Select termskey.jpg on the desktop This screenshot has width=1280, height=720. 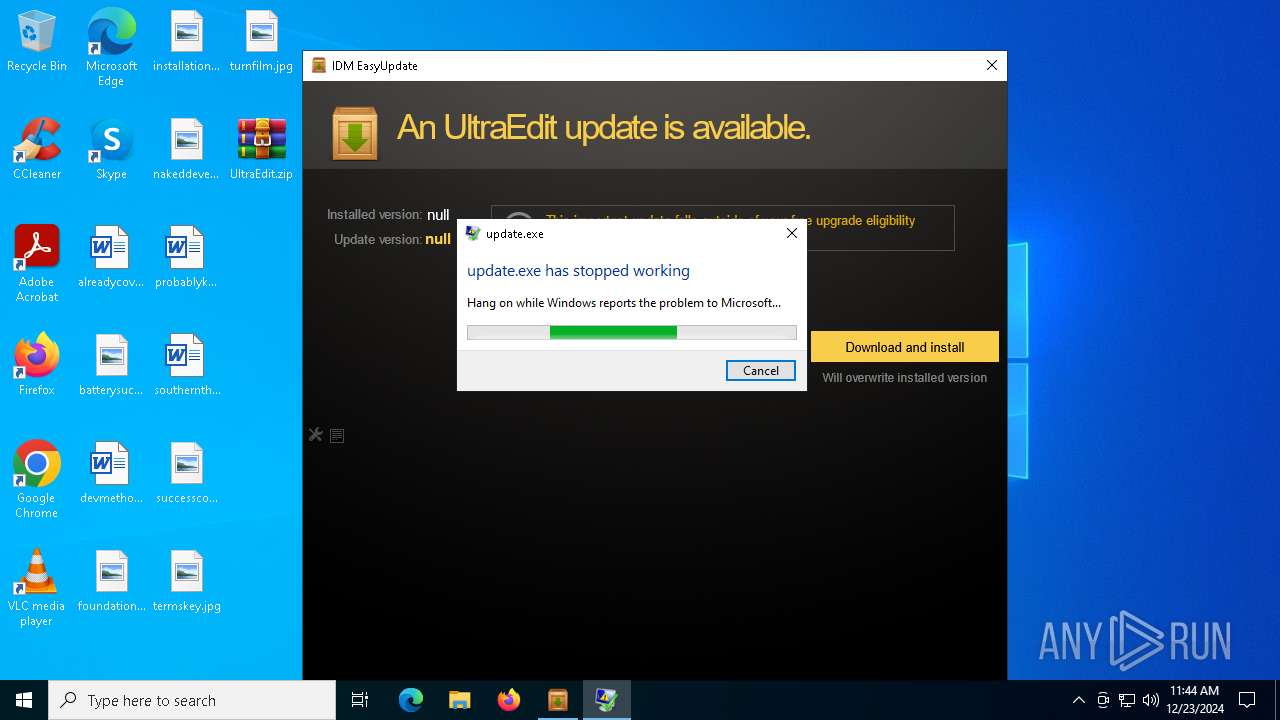pyautogui.click(x=186, y=582)
